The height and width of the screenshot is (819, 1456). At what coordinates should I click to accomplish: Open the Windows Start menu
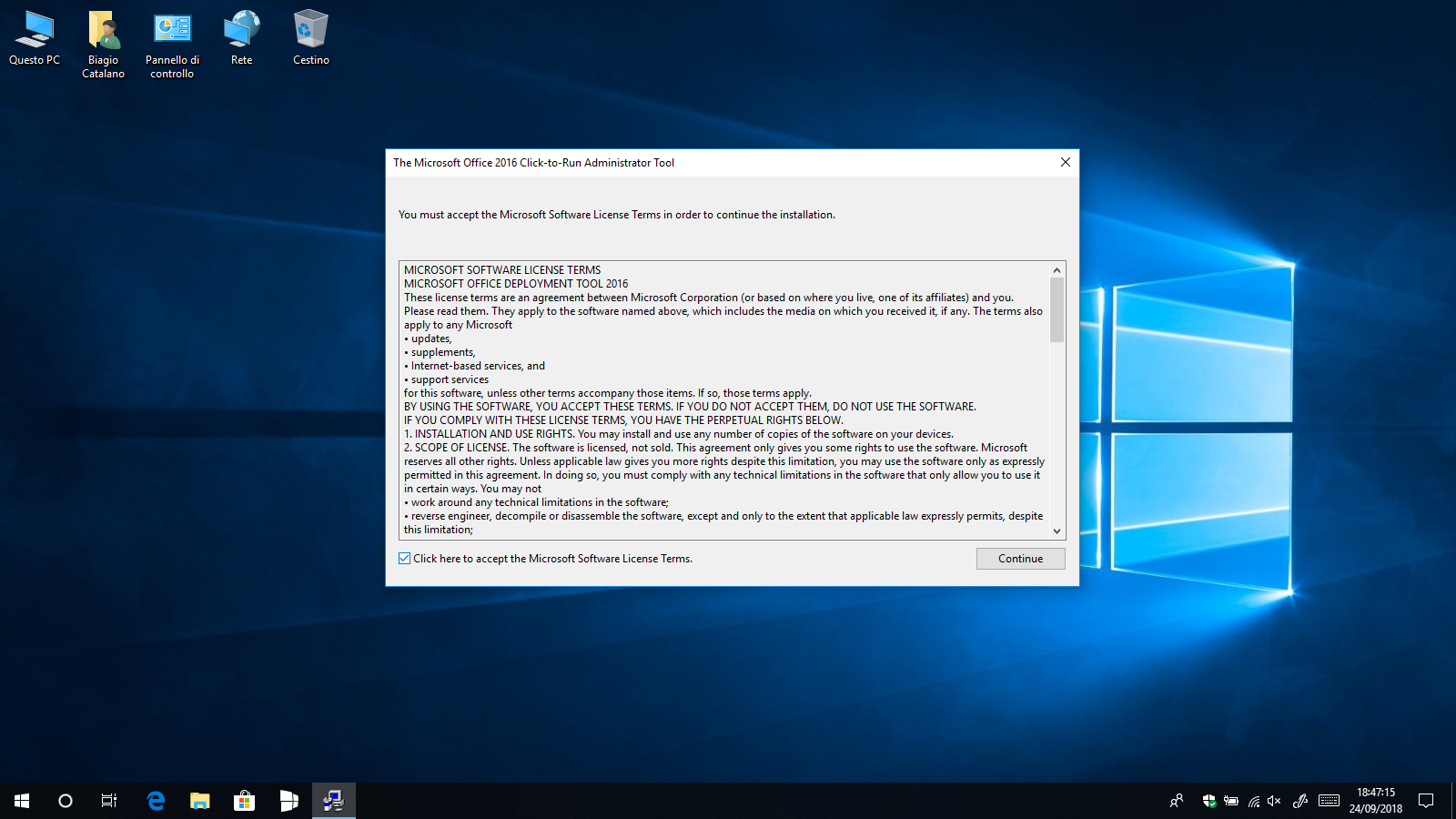(x=22, y=801)
